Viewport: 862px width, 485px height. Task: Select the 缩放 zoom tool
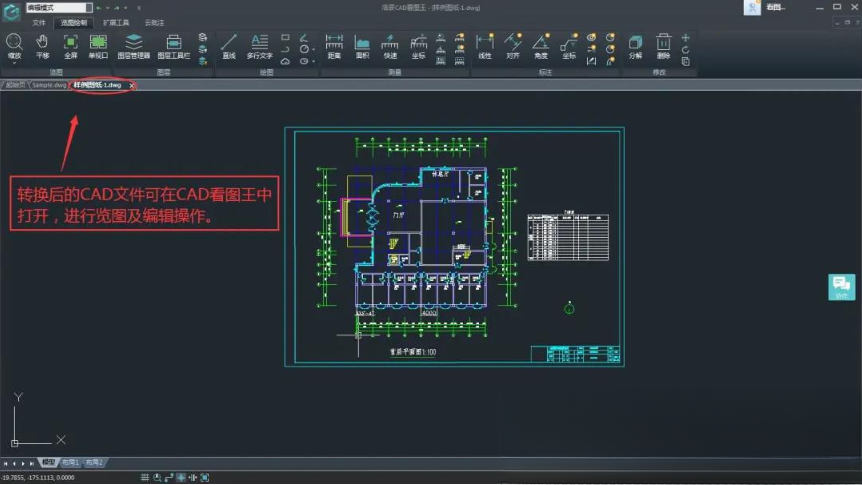pos(14,46)
